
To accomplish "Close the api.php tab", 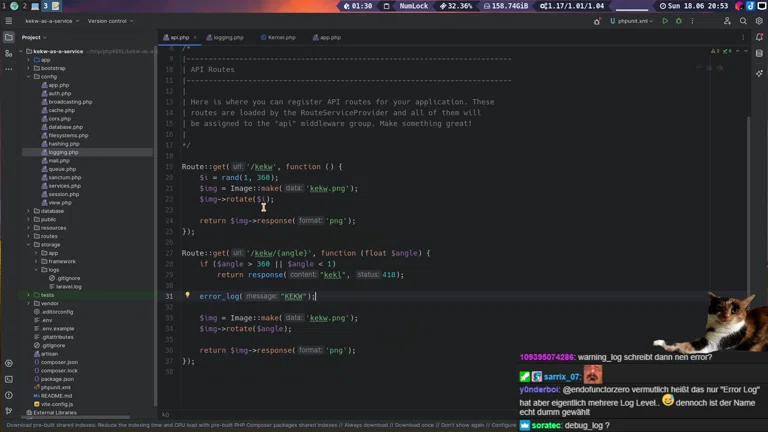I will point(194,37).
